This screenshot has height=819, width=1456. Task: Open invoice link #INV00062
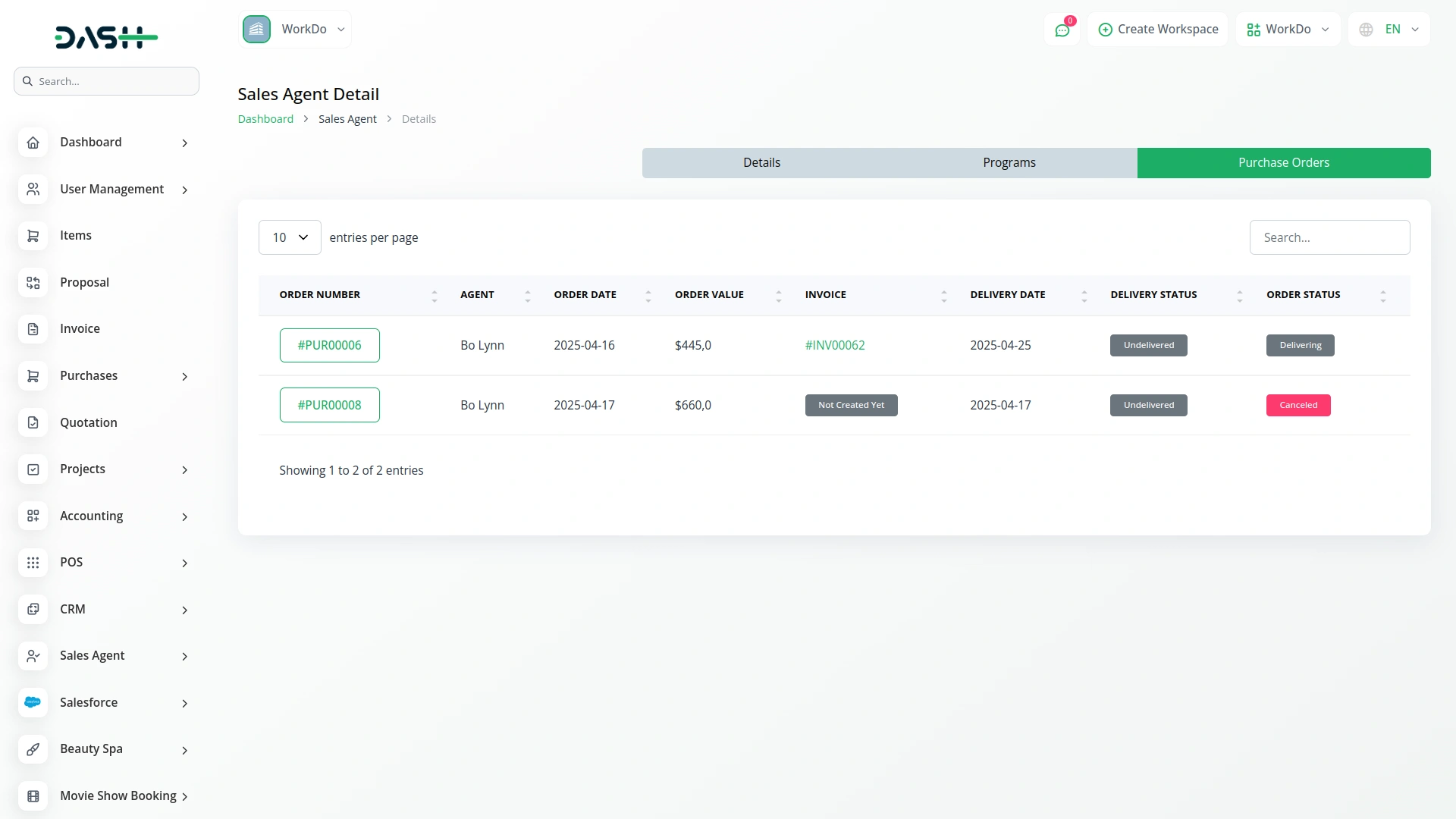834,345
